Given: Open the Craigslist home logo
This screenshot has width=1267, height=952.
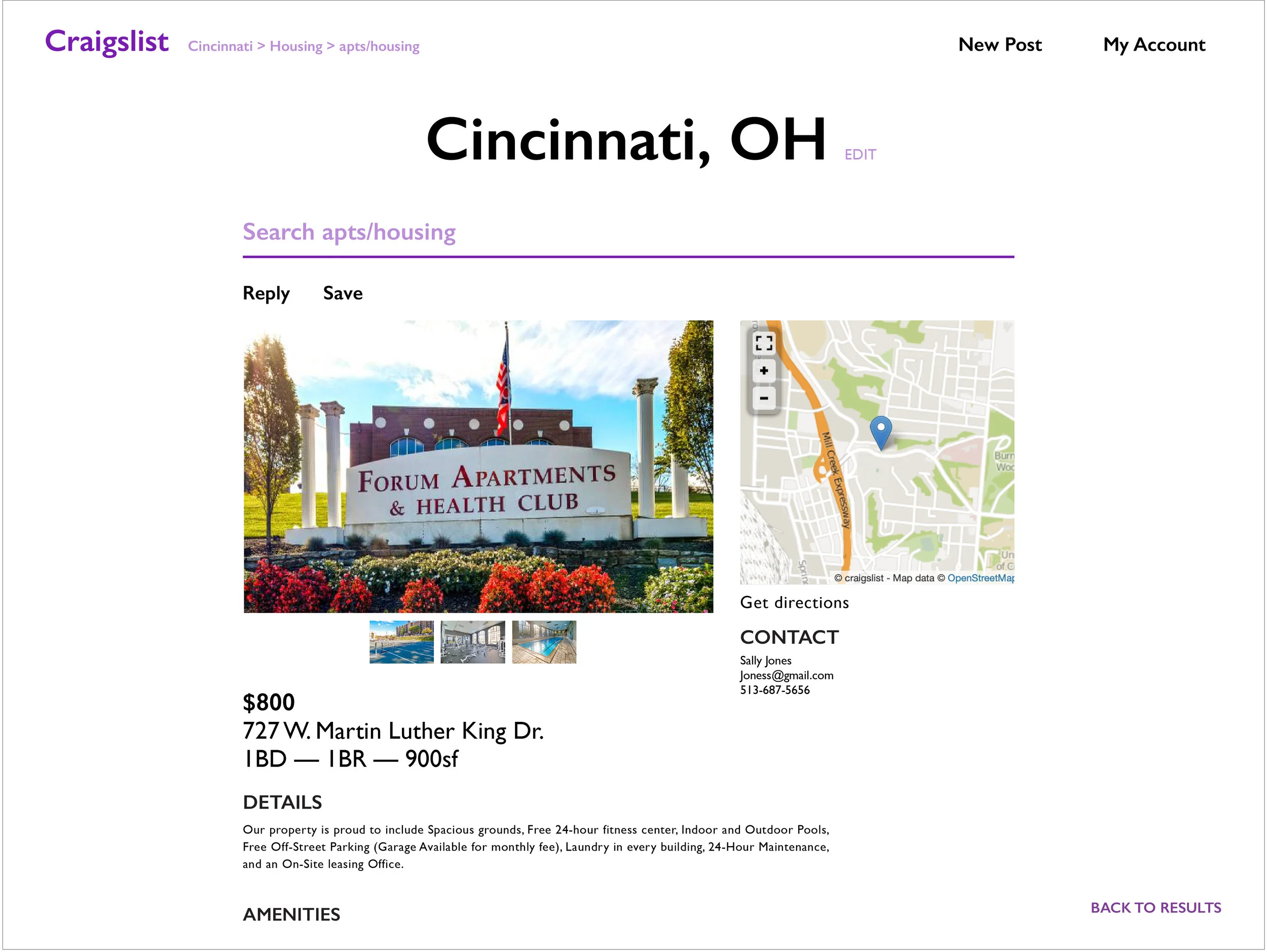Looking at the screenshot, I should click(106, 43).
